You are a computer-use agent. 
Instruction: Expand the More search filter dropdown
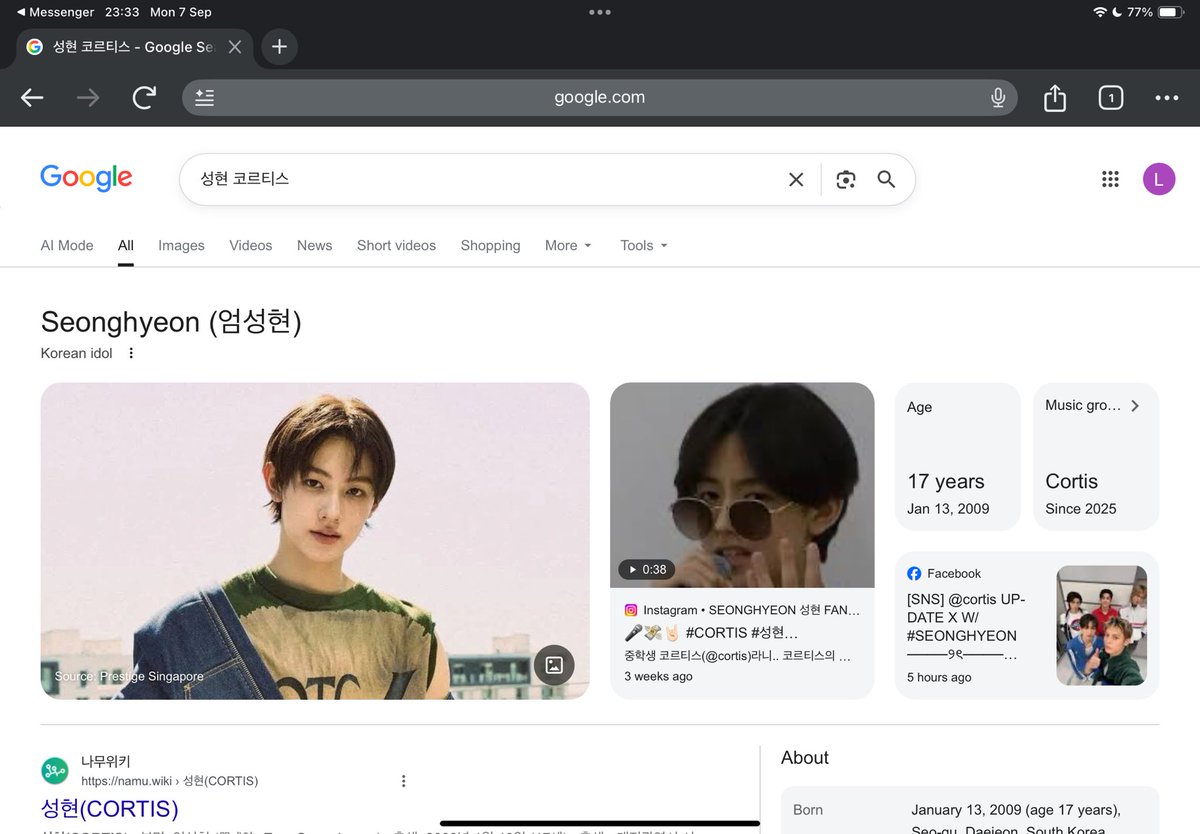click(568, 245)
